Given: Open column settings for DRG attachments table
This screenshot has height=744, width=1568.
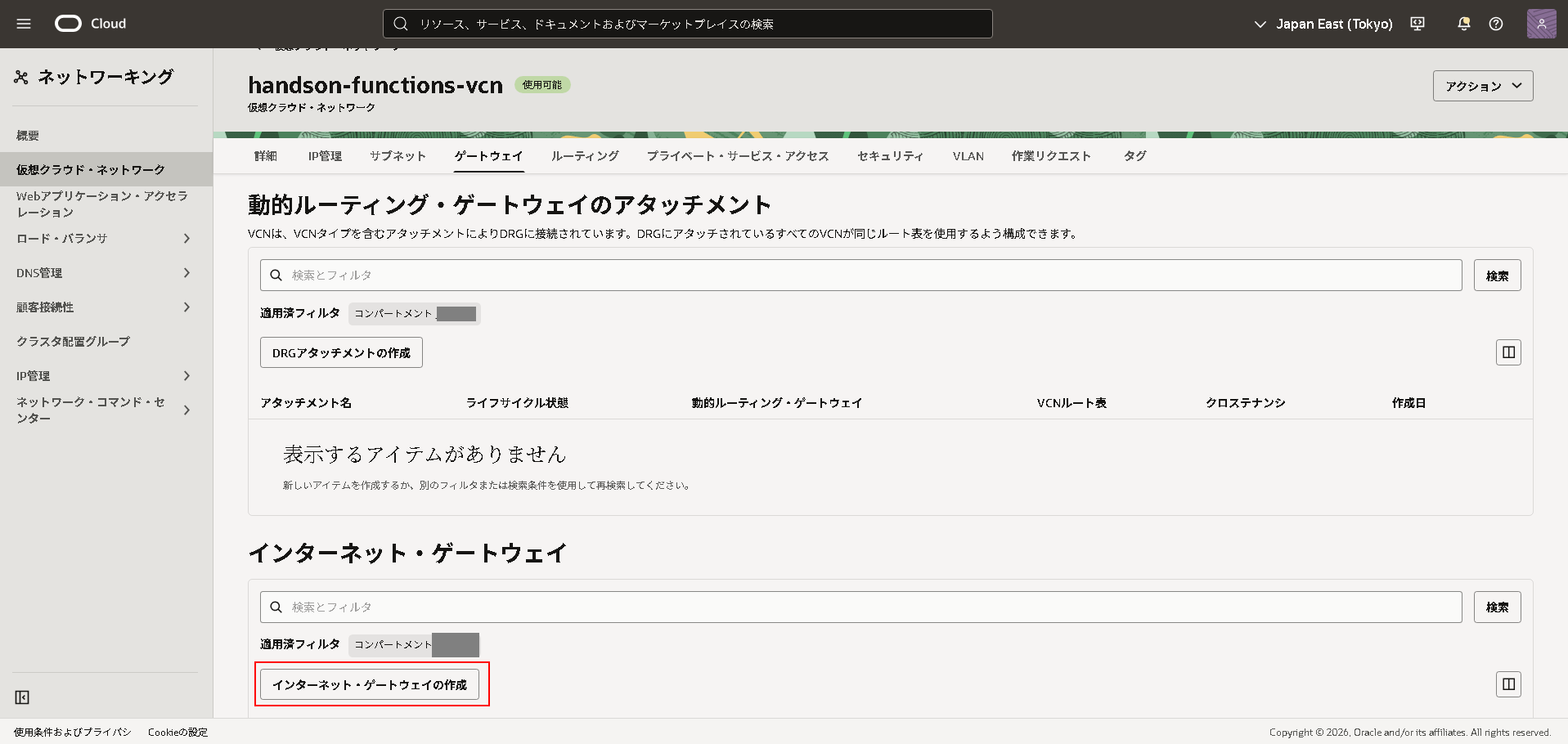Looking at the screenshot, I should tap(1509, 352).
